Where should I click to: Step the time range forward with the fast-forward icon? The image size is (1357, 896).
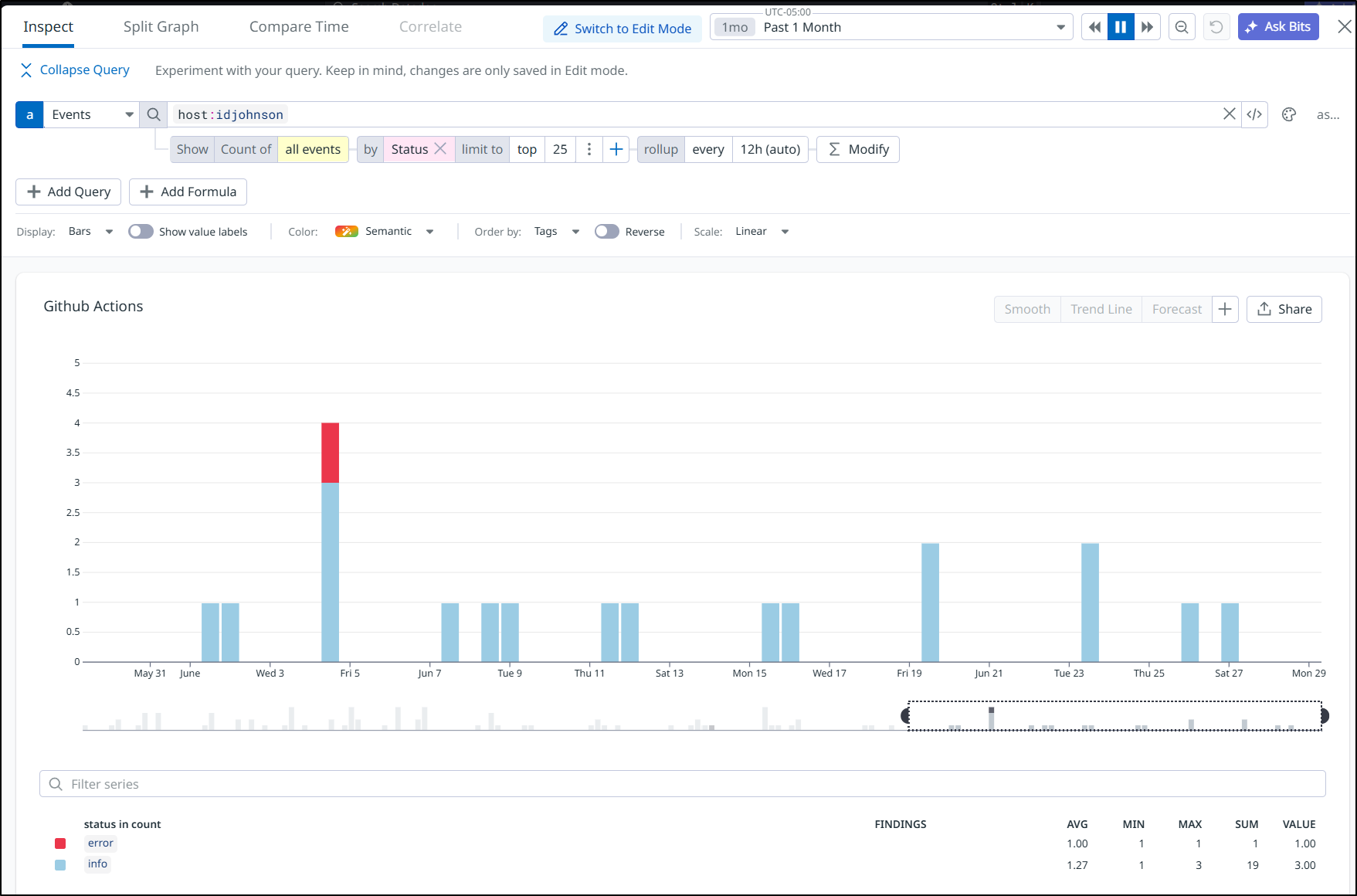click(1148, 27)
